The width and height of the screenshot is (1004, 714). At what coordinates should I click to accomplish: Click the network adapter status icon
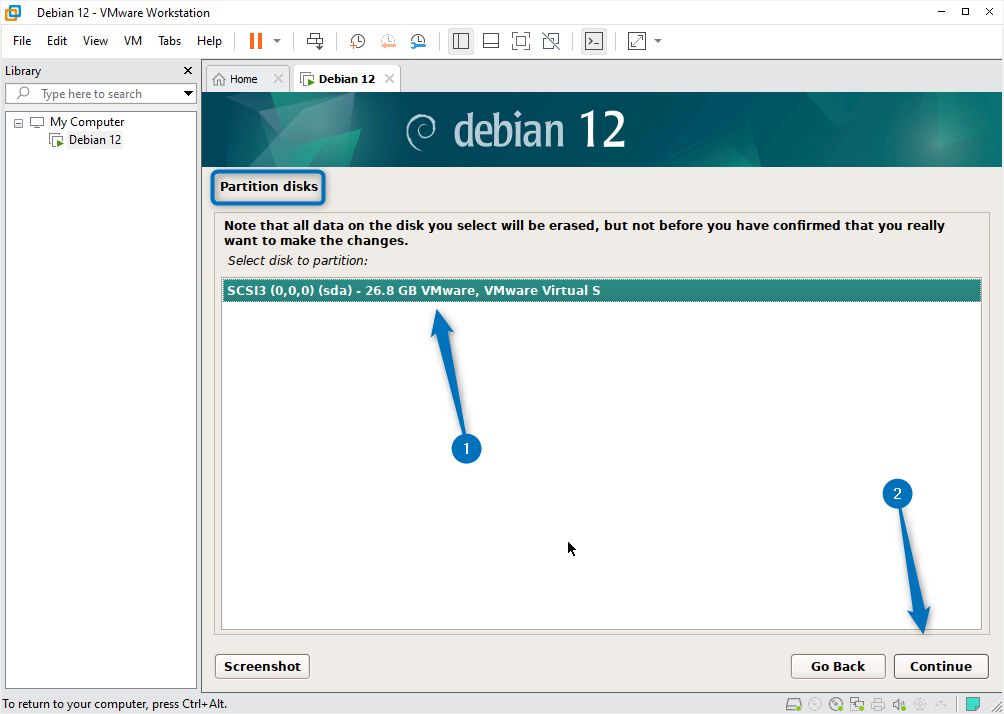click(858, 704)
